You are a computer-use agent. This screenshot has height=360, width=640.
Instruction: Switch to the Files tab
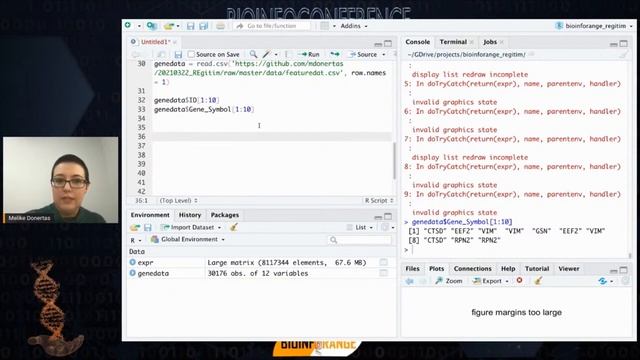412,269
